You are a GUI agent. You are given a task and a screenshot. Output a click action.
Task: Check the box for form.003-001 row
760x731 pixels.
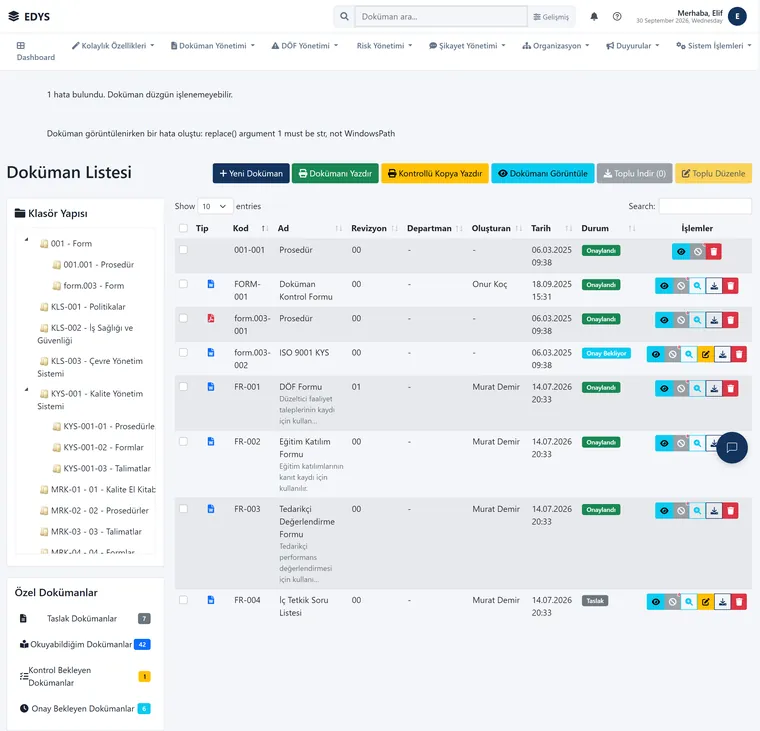(x=183, y=318)
